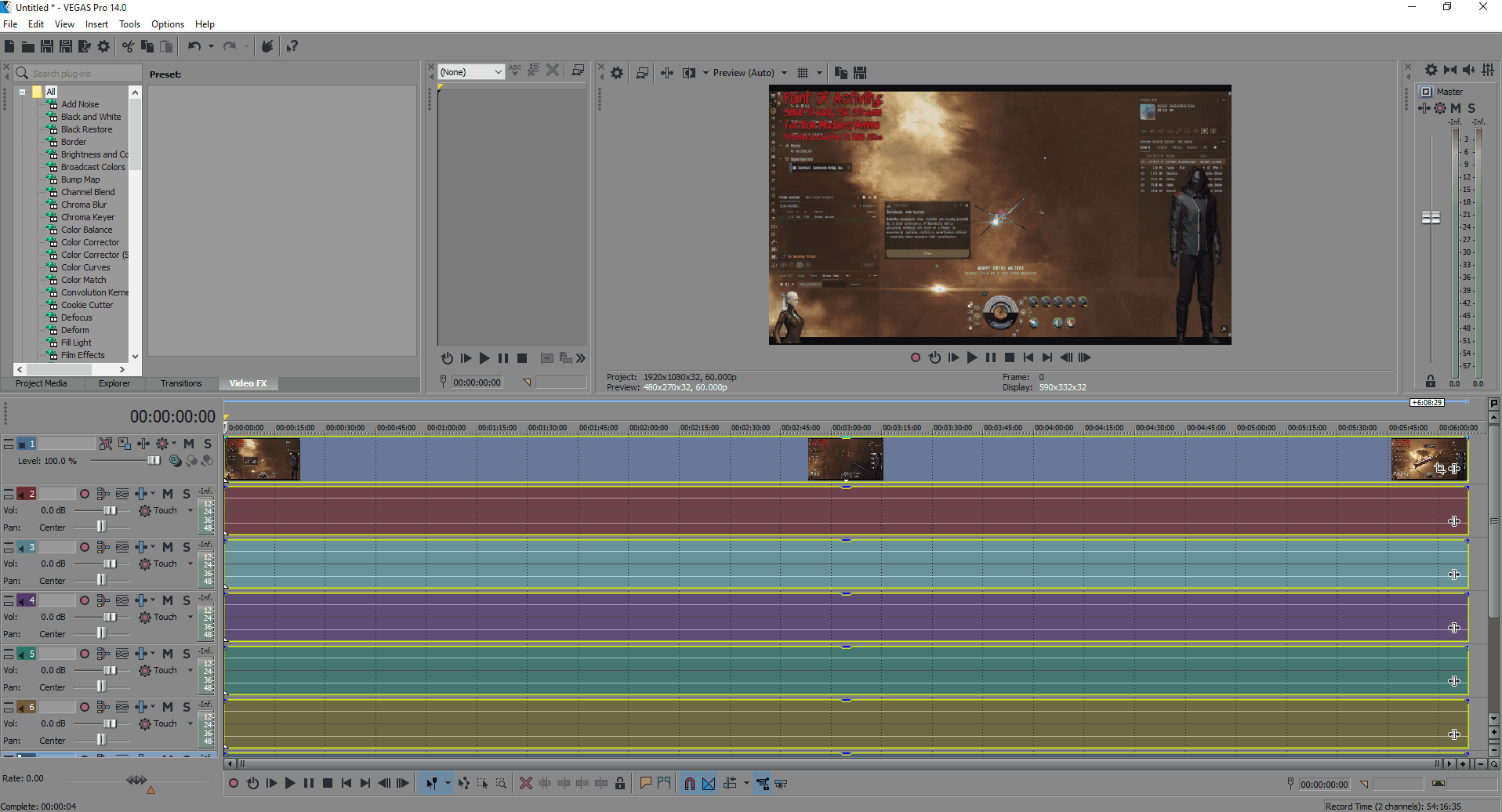This screenshot has width=1502, height=812.
Task: Click the Lock Event padlock icon
Action: [x=620, y=783]
